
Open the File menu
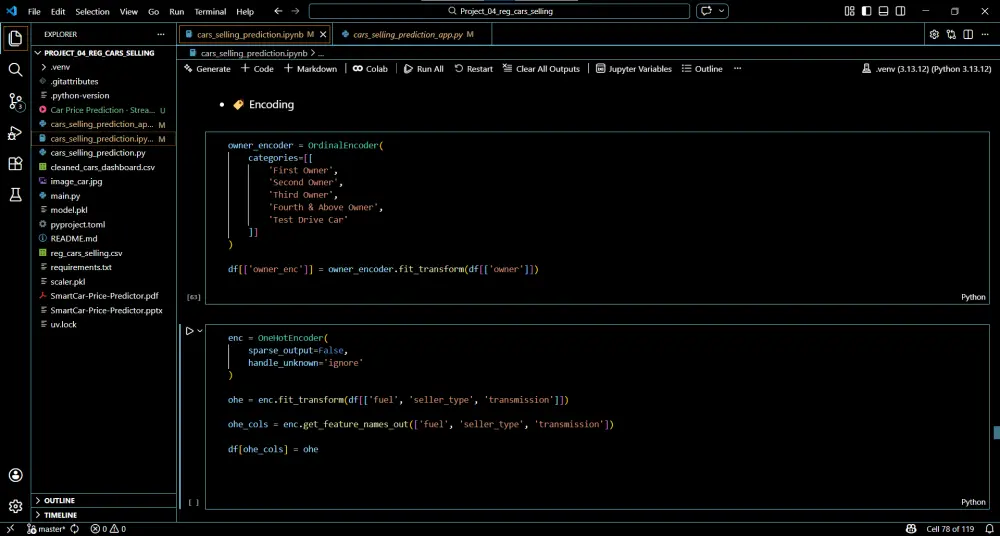pyautogui.click(x=34, y=11)
